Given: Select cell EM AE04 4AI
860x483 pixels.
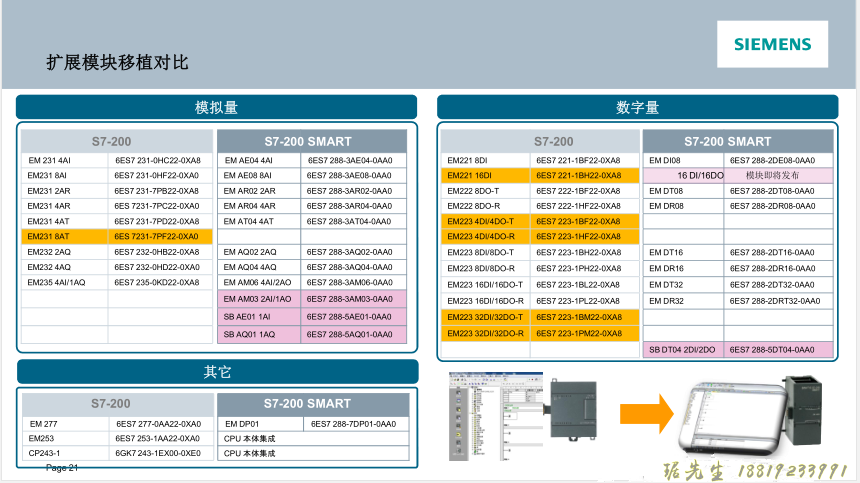Looking at the screenshot, I should point(259,161).
